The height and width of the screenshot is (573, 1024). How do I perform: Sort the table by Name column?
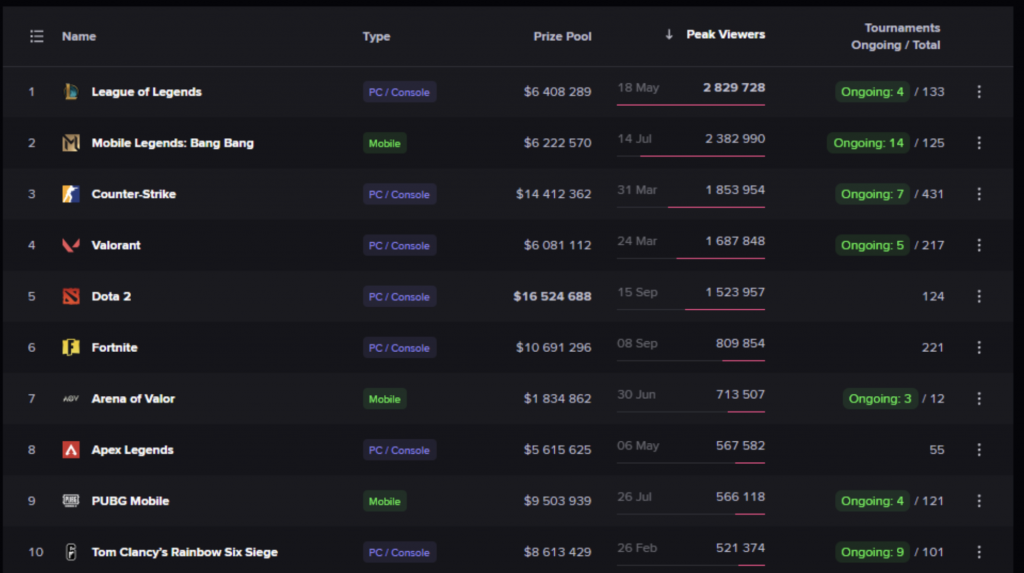79,37
